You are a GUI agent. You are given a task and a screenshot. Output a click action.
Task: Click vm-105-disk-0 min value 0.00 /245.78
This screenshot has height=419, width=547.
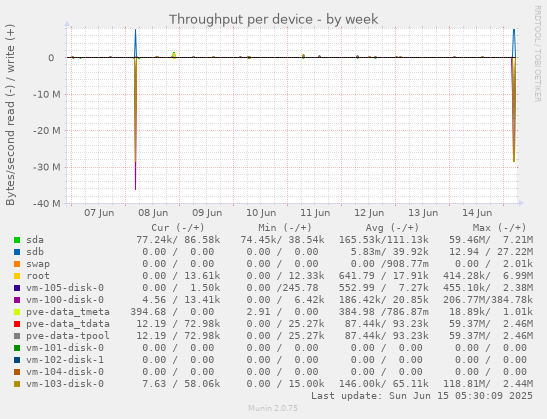(x=282, y=288)
